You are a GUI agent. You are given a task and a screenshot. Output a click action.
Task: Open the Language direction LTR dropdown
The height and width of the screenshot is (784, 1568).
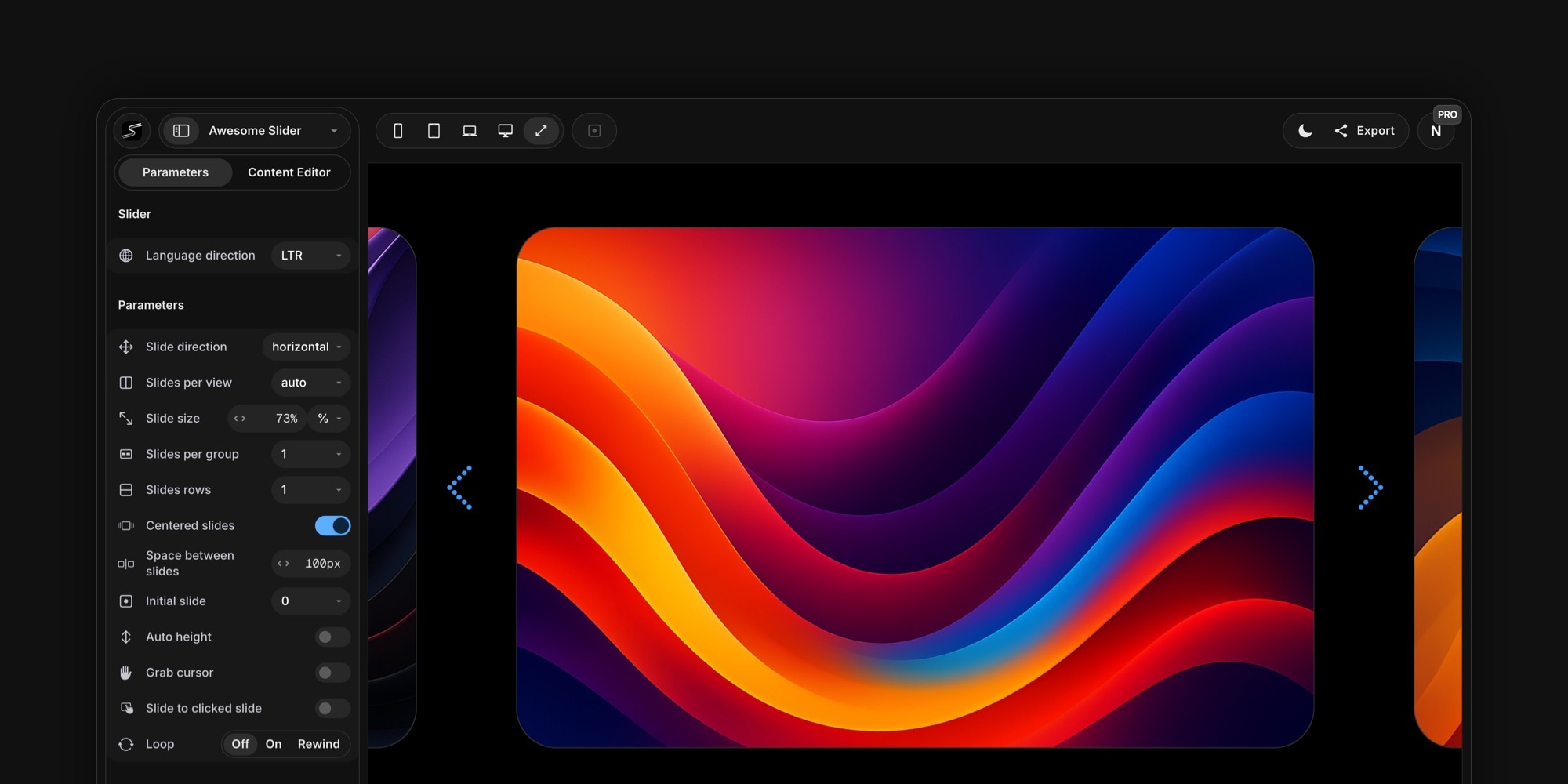tap(311, 256)
